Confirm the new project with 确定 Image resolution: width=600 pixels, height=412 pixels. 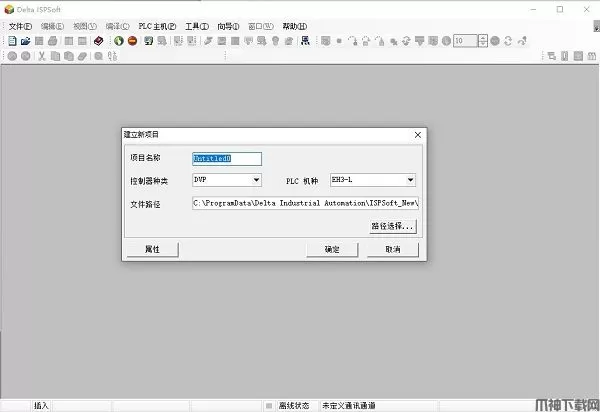[332, 249]
